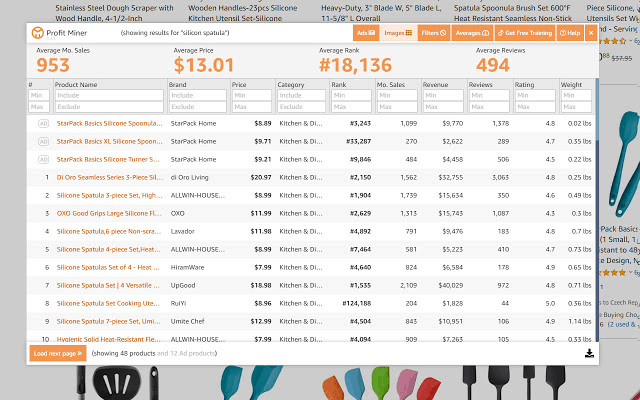This screenshot has height=400, width=640.
Task: Focus the Category Exclude filter field
Action: (301, 107)
